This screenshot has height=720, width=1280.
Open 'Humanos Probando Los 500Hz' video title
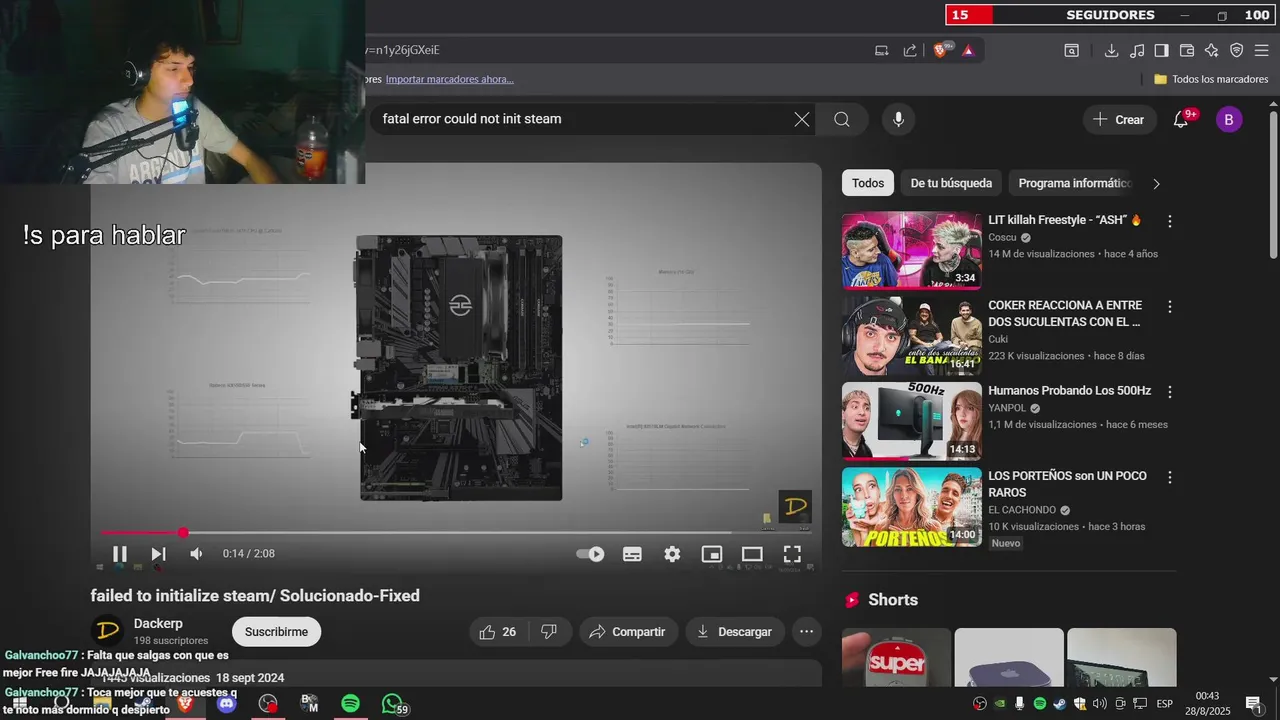click(1069, 391)
